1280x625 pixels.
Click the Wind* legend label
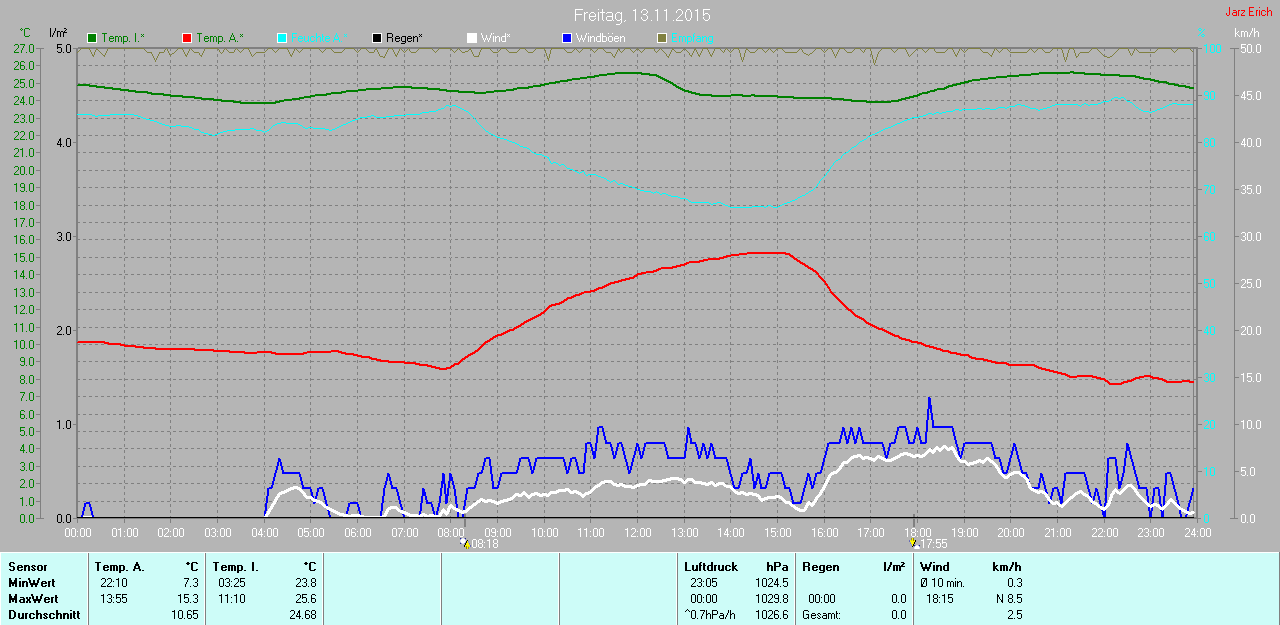click(x=496, y=38)
